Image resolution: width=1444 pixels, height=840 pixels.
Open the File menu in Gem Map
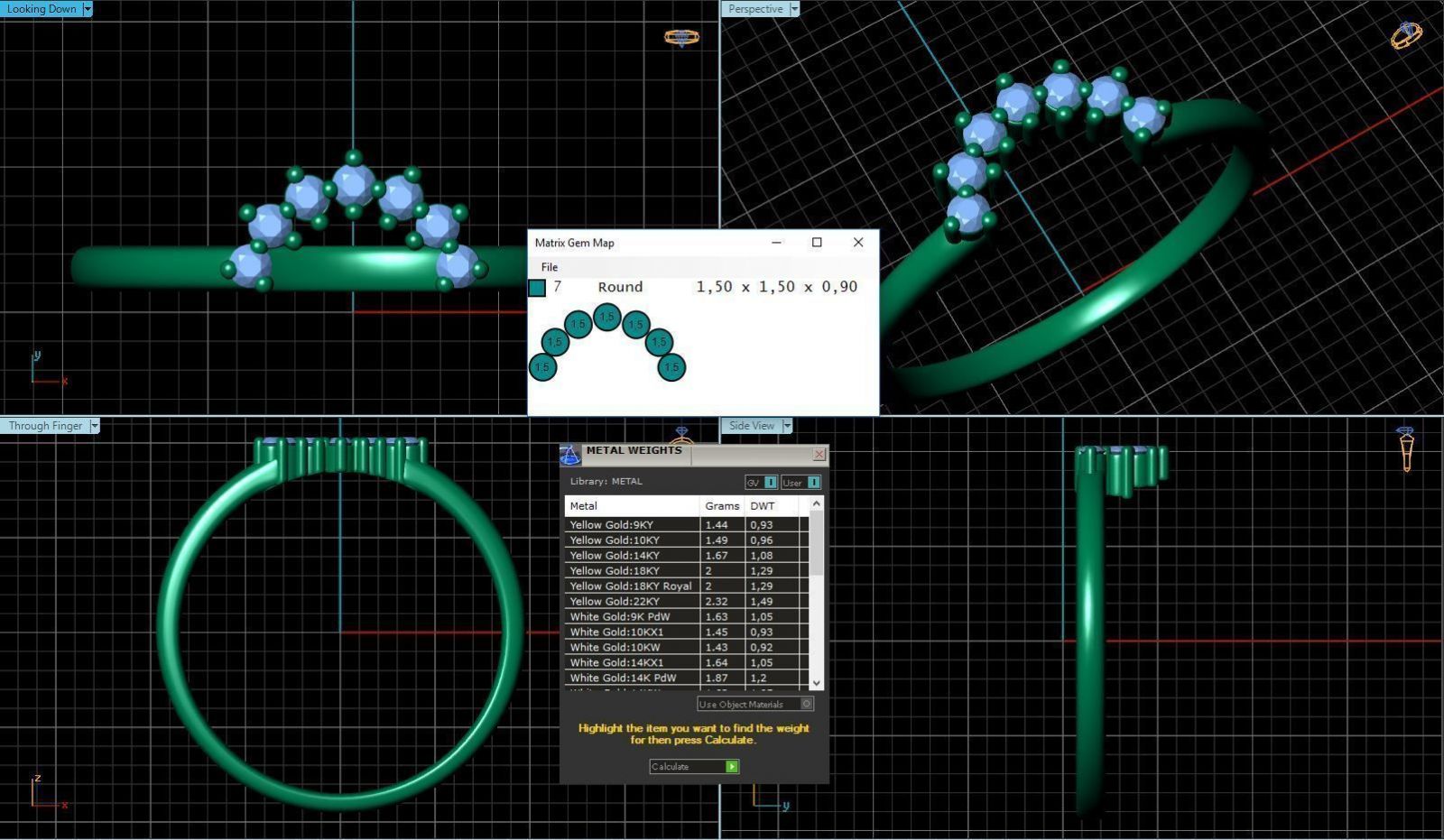(549, 267)
